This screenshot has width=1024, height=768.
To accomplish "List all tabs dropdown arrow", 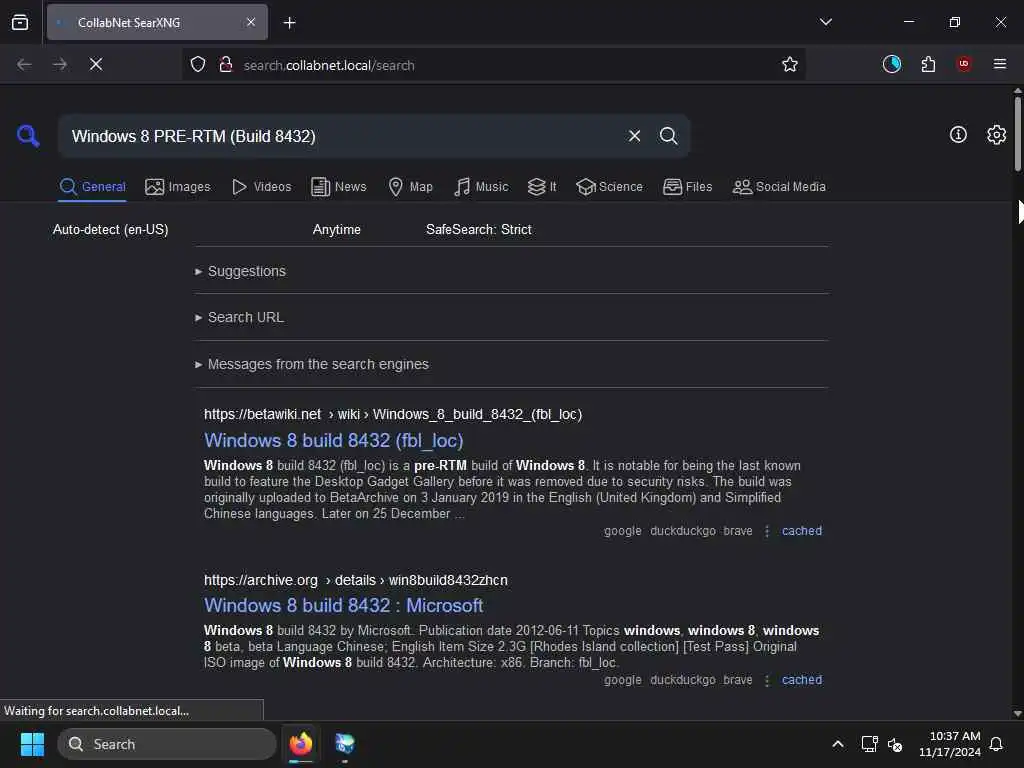I will click(825, 22).
